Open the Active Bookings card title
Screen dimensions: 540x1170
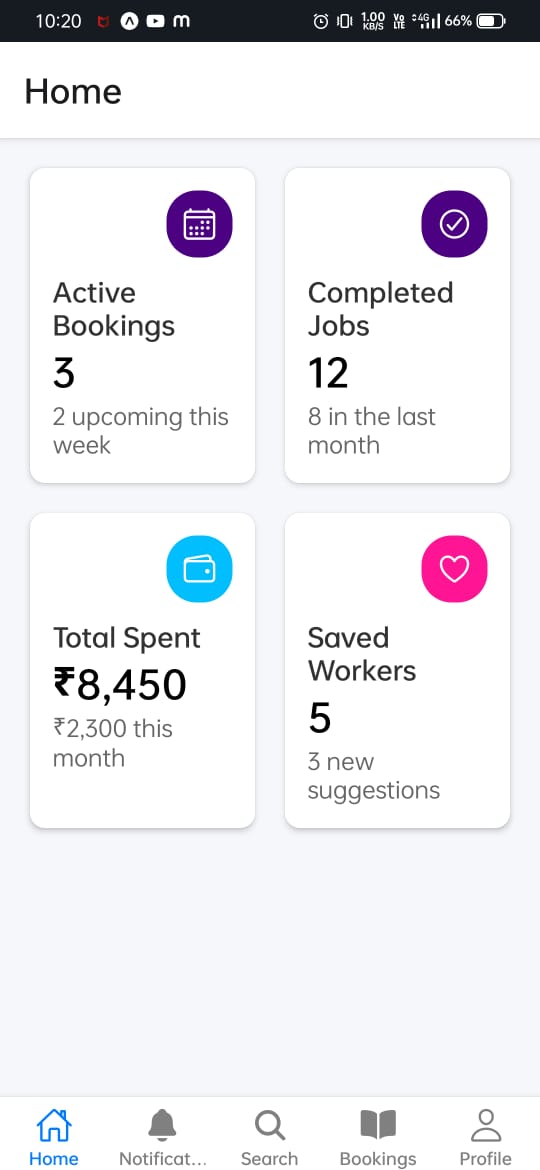pyautogui.click(x=114, y=309)
